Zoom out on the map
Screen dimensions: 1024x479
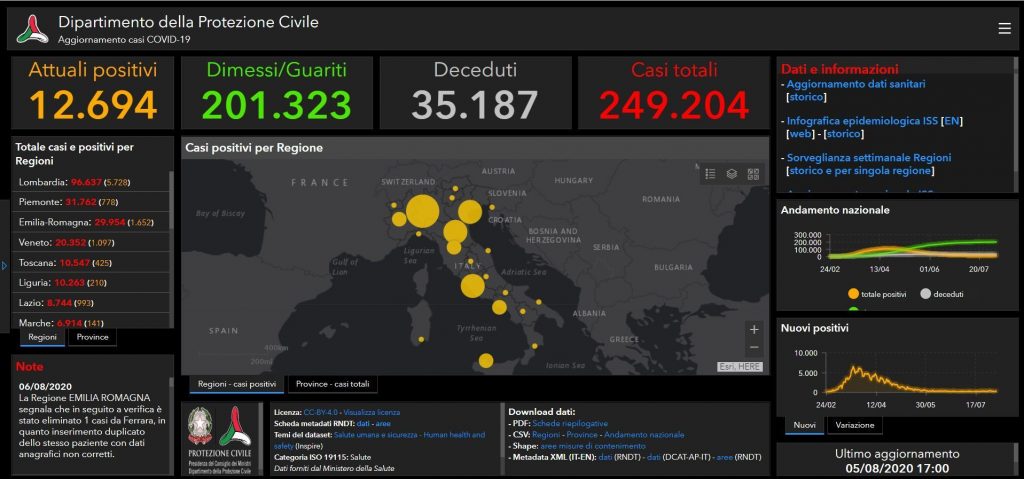(x=754, y=347)
